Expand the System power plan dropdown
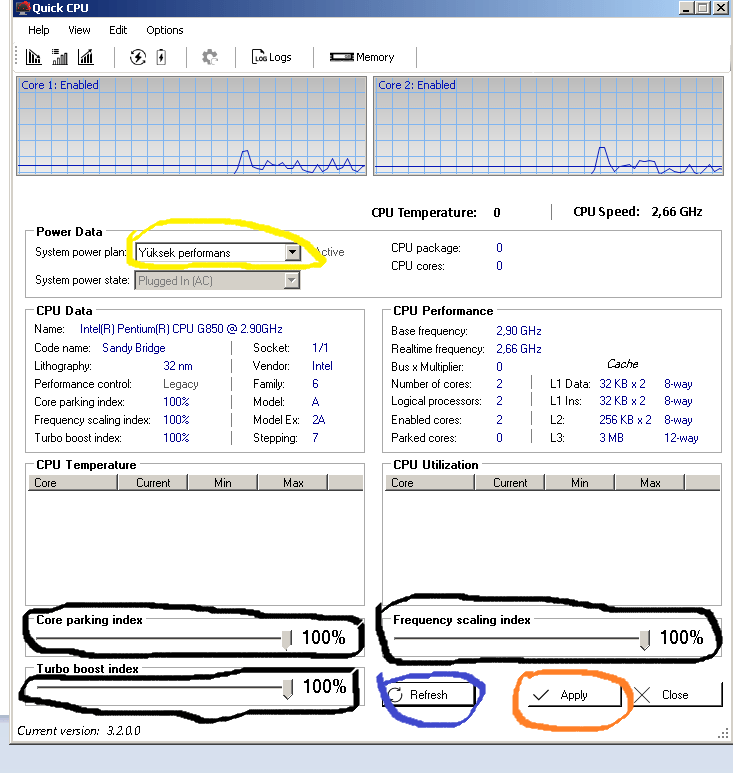 coord(292,252)
